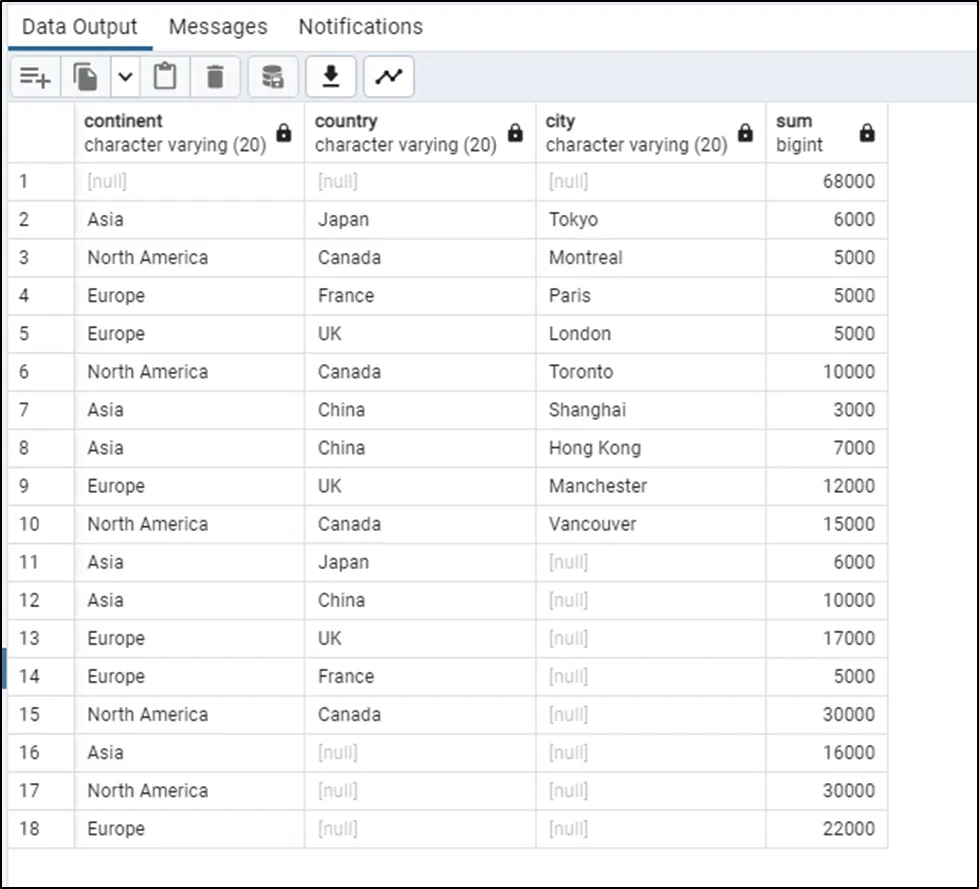
Task: Open the Graph Visualiser line chart icon
Action: [x=389, y=77]
